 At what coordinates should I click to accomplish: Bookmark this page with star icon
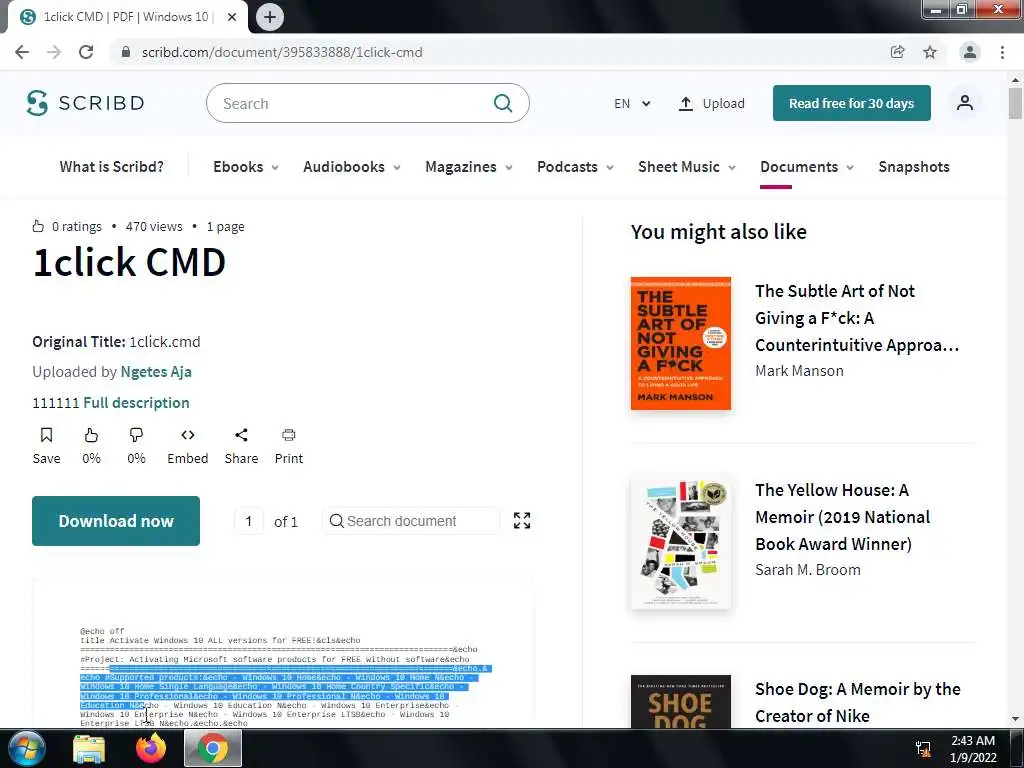coord(930,52)
